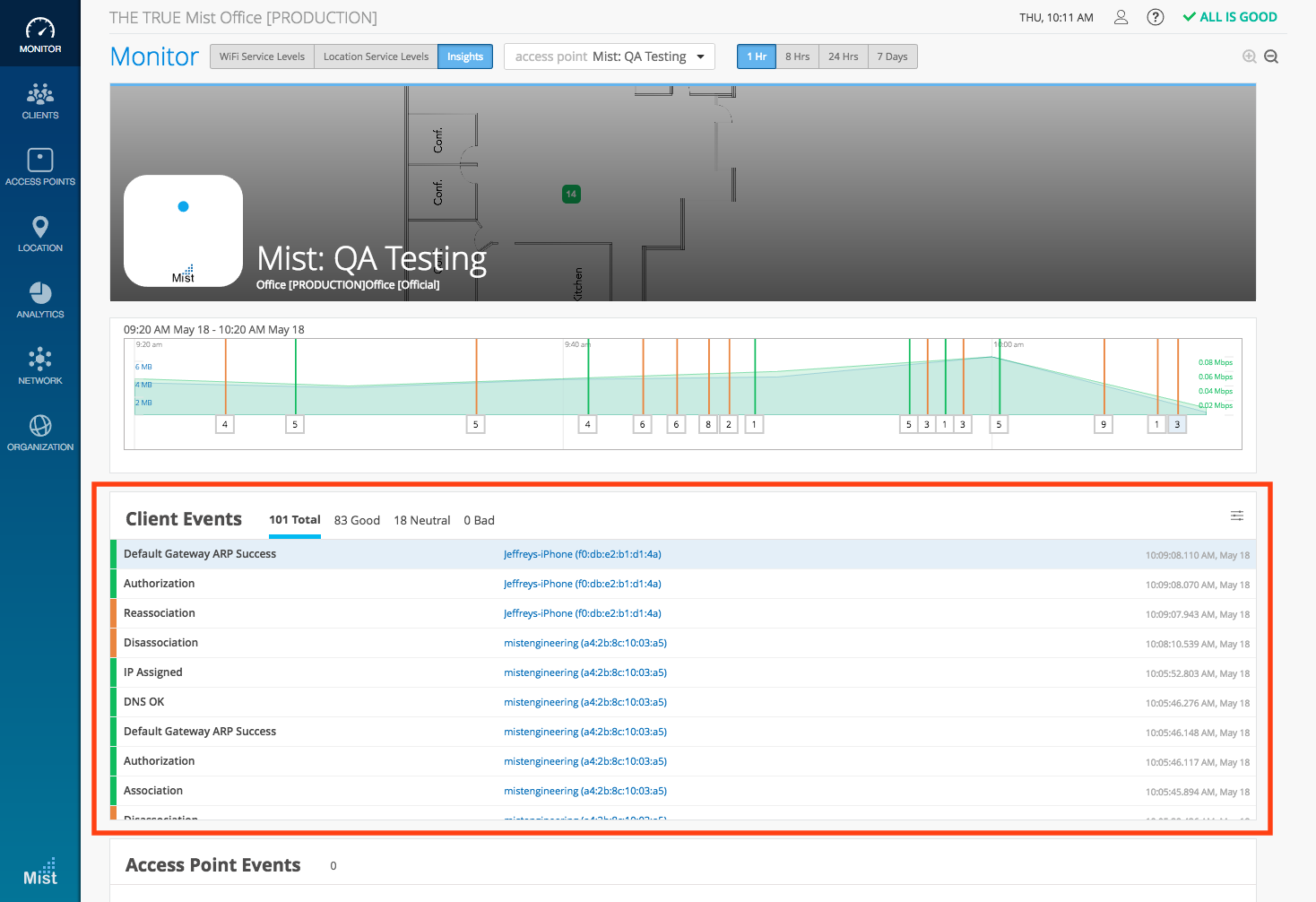Click the help question mark icon
This screenshot has height=902, width=1316.
(x=1156, y=17)
